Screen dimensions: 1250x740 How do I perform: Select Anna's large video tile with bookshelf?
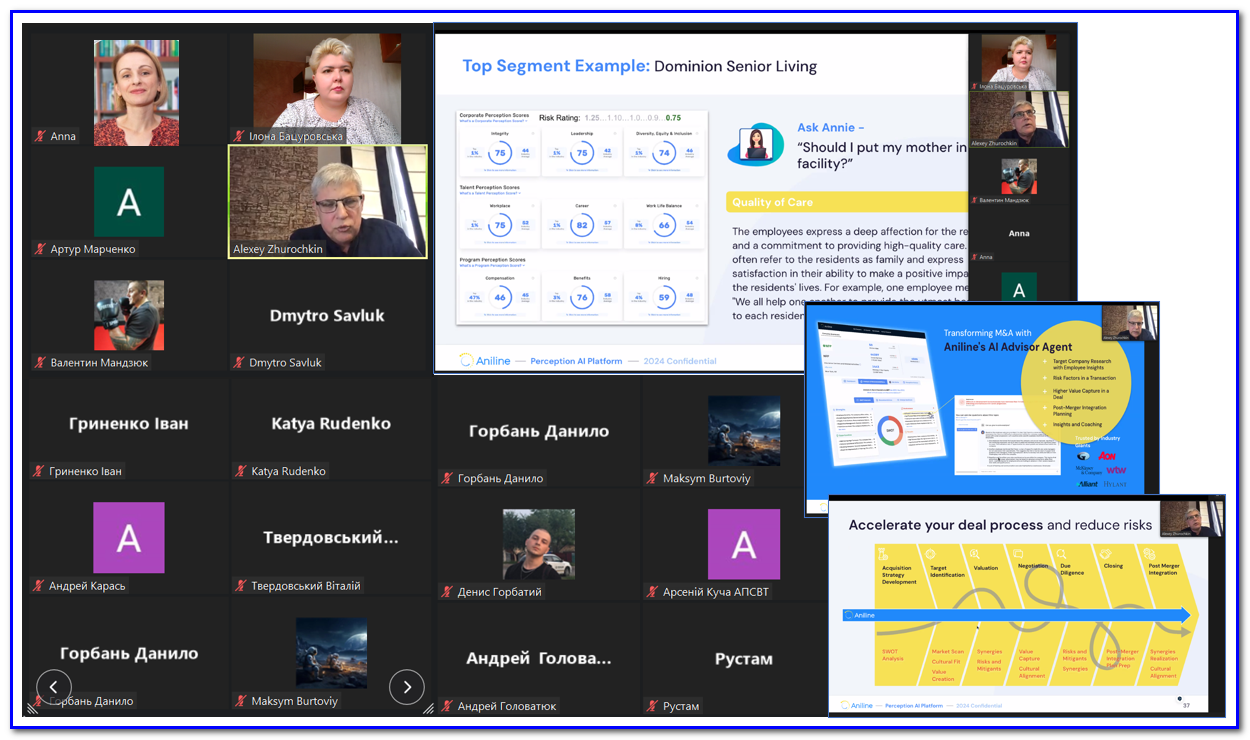pos(137,93)
